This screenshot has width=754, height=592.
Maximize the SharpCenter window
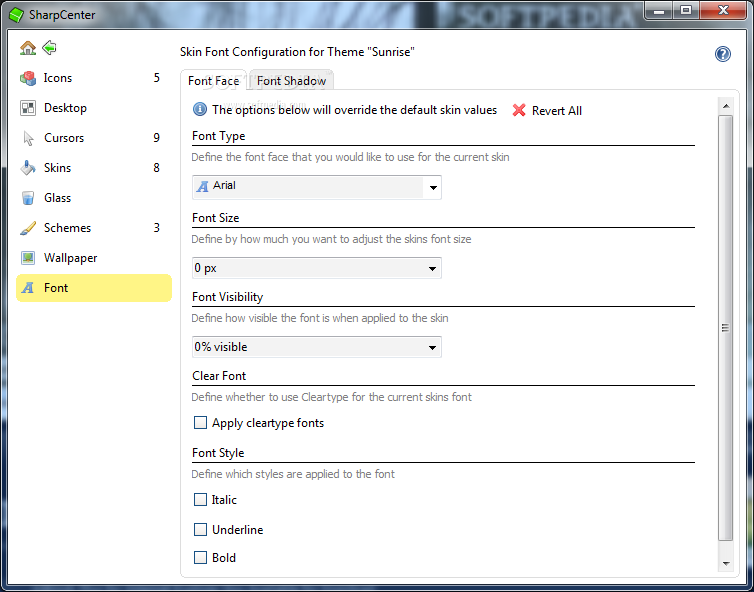tap(686, 11)
